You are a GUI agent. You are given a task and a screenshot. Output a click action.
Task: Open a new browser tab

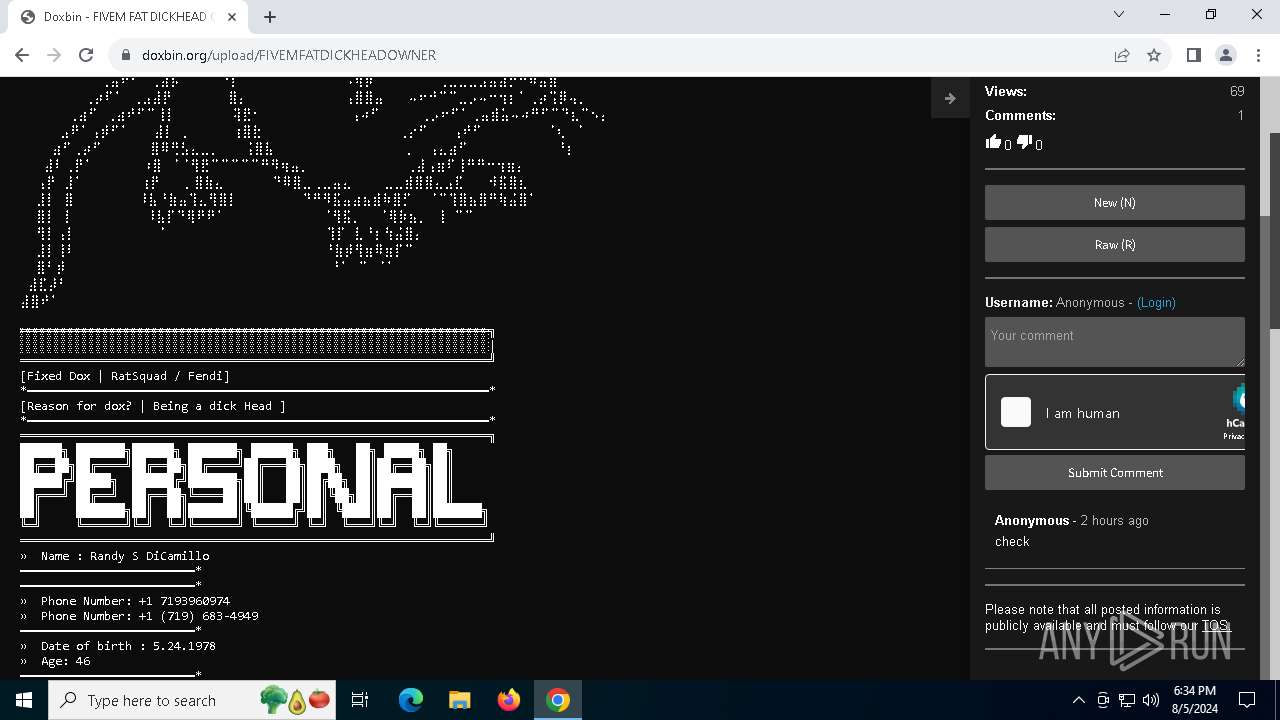(x=270, y=17)
